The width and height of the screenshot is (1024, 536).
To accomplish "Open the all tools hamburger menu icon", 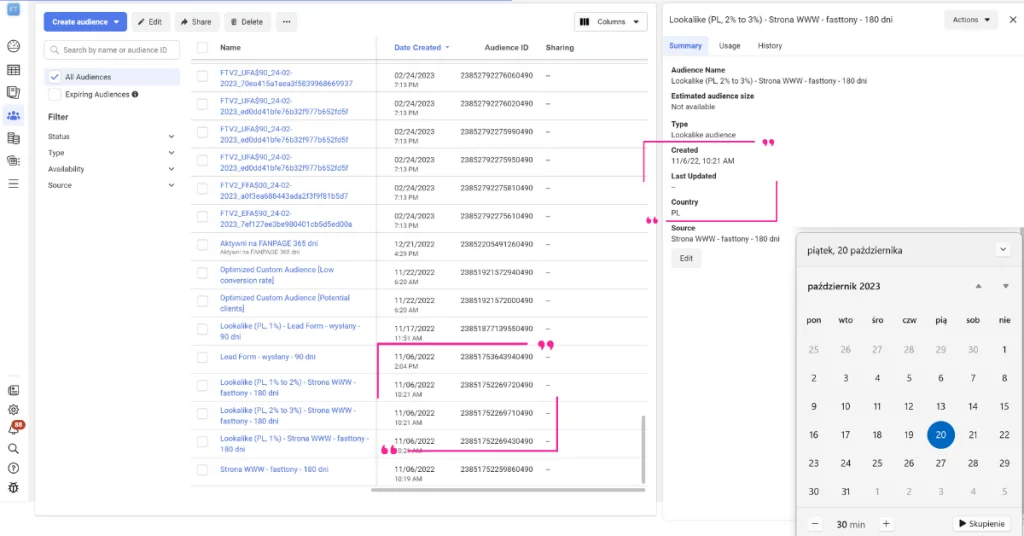I will (13, 184).
